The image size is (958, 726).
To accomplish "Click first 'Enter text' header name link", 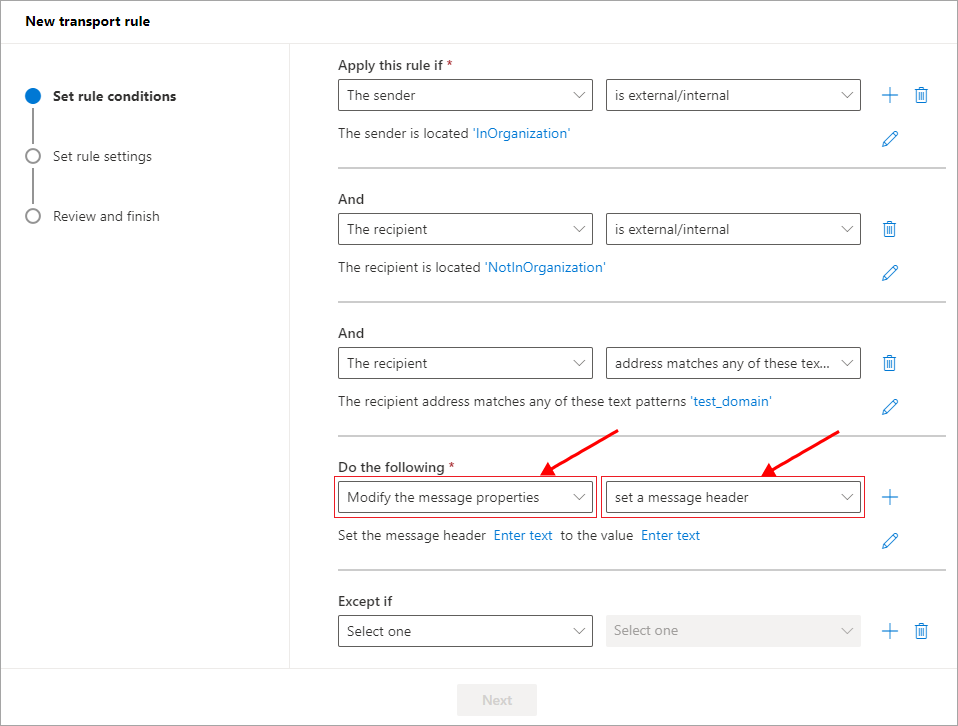I will [523, 535].
